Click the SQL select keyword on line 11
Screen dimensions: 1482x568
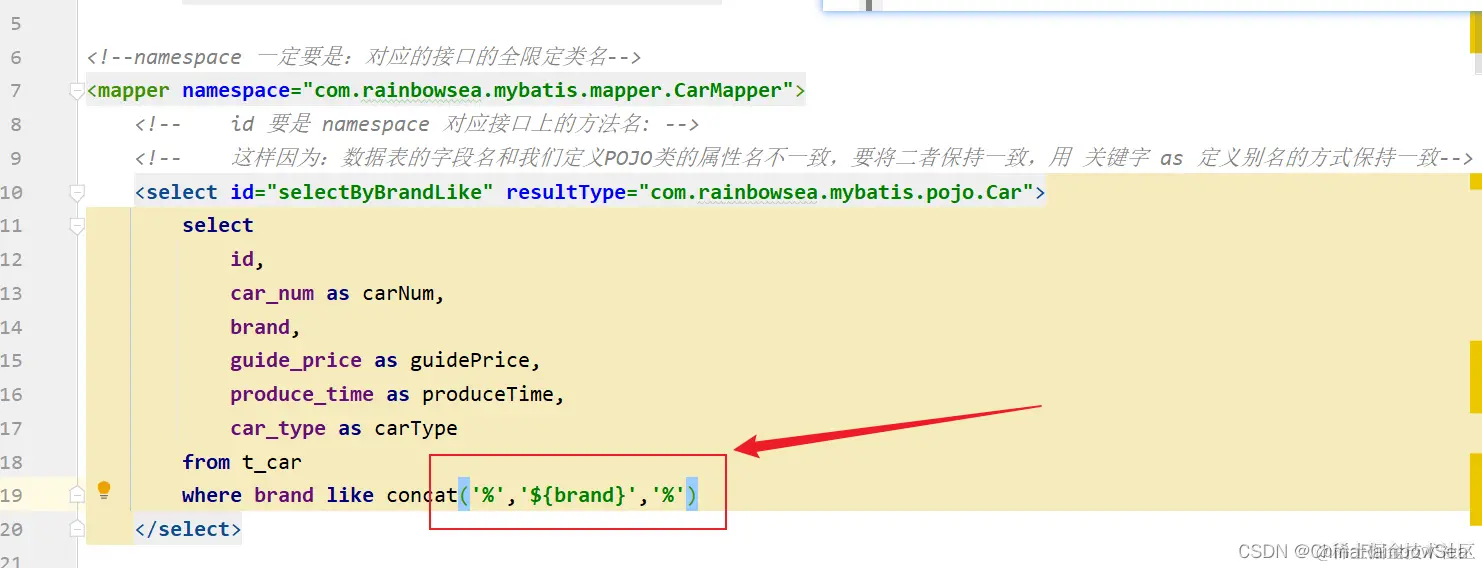pyautogui.click(x=218, y=226)
